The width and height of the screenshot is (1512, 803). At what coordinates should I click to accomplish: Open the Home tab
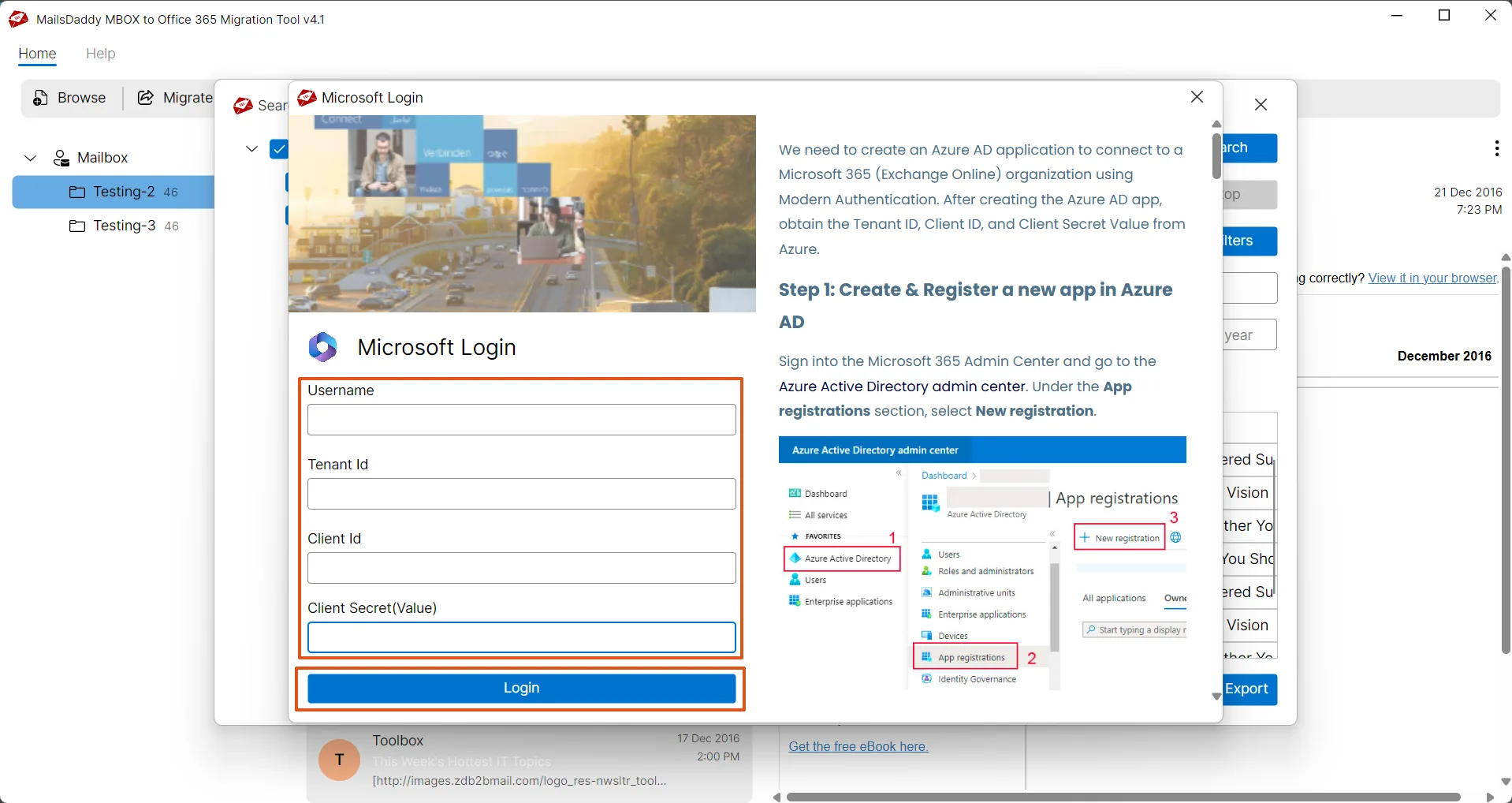(x=37, y=54)
